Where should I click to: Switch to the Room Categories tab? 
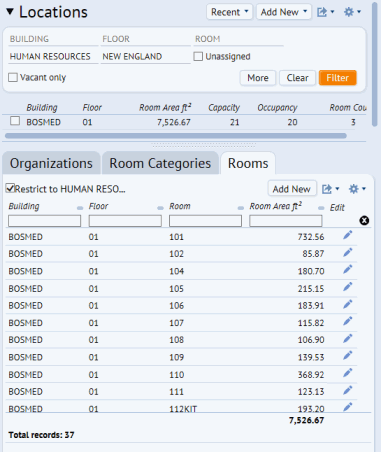(x=160, y=163)
